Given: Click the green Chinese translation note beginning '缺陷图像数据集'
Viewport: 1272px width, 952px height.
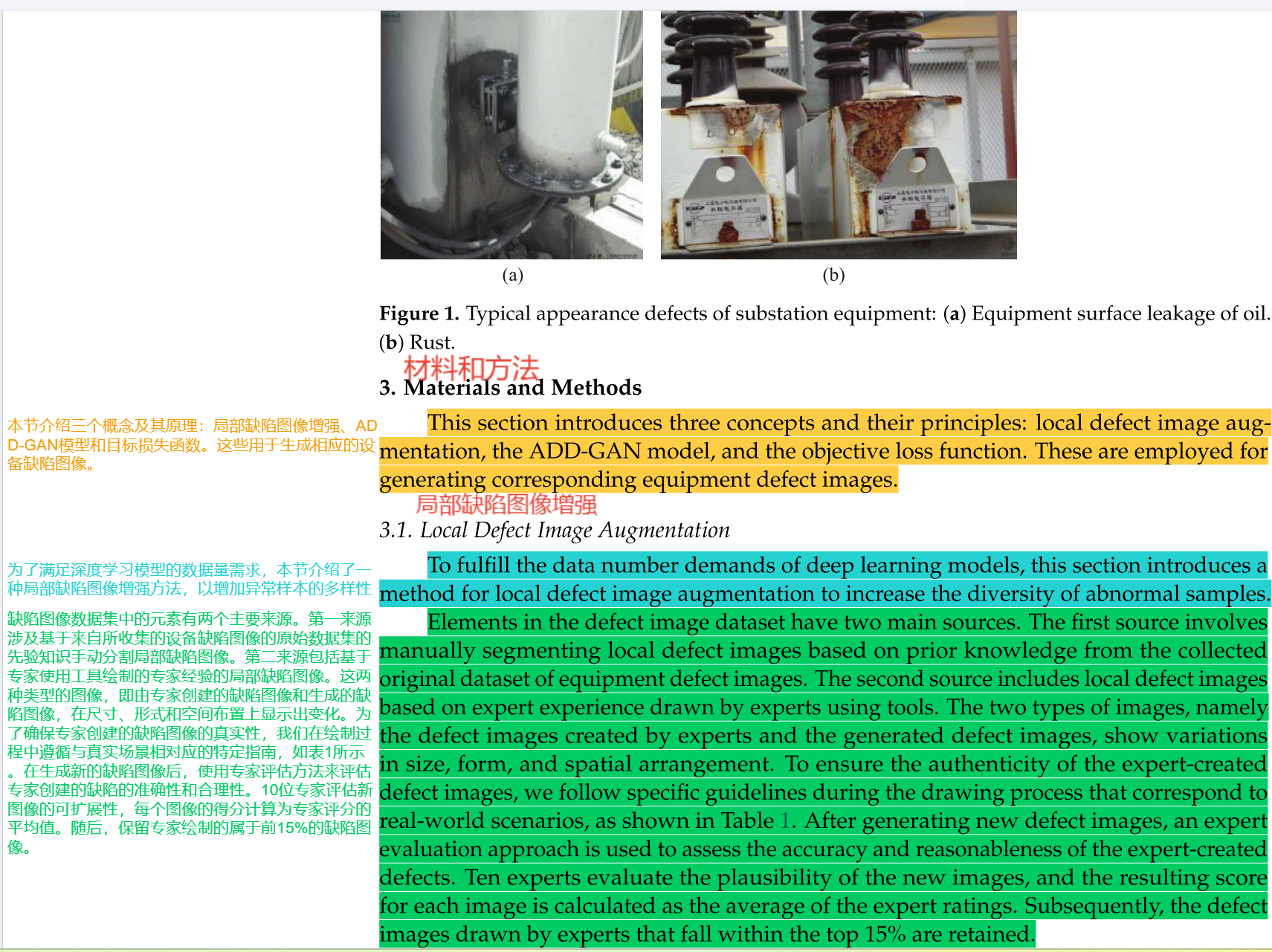Looking at the screenshot, I should [189, 733].
